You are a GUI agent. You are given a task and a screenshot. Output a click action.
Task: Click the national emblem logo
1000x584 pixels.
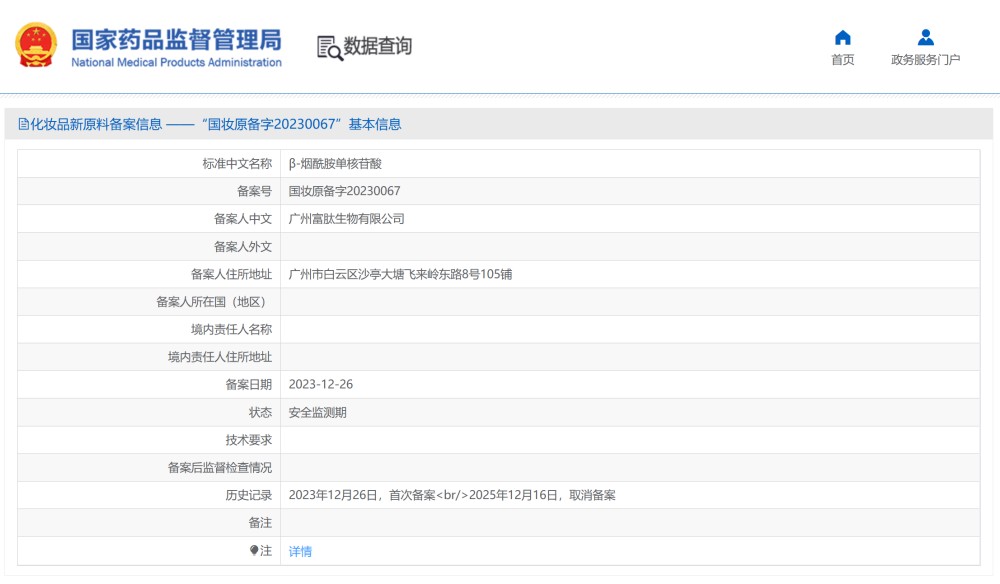pyautogui.click(x=36, y=44)
